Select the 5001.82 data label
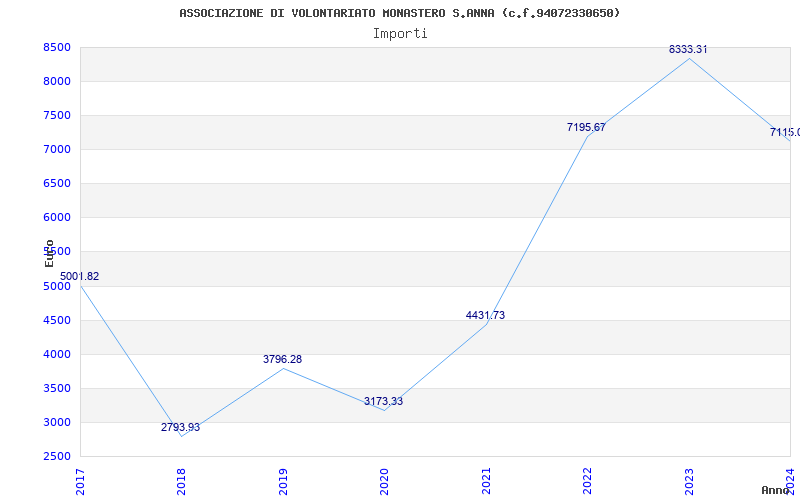The image size is (800, 500). pyautogui.click(x=80, y=277)
